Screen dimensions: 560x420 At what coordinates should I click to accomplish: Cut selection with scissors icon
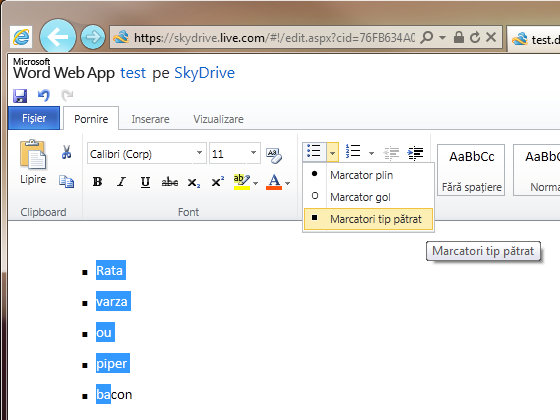(x=66, y=152)
